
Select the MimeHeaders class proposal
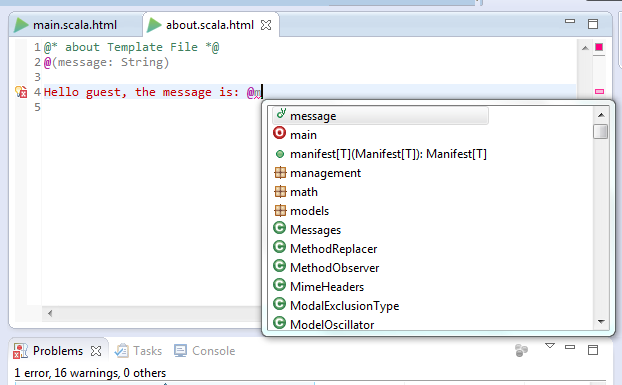pyautogui.click(x=327, y=287)
